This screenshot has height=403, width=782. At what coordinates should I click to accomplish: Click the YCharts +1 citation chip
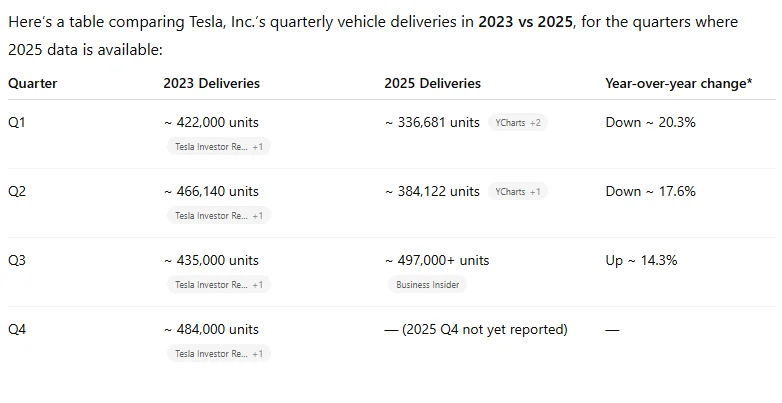517,191
